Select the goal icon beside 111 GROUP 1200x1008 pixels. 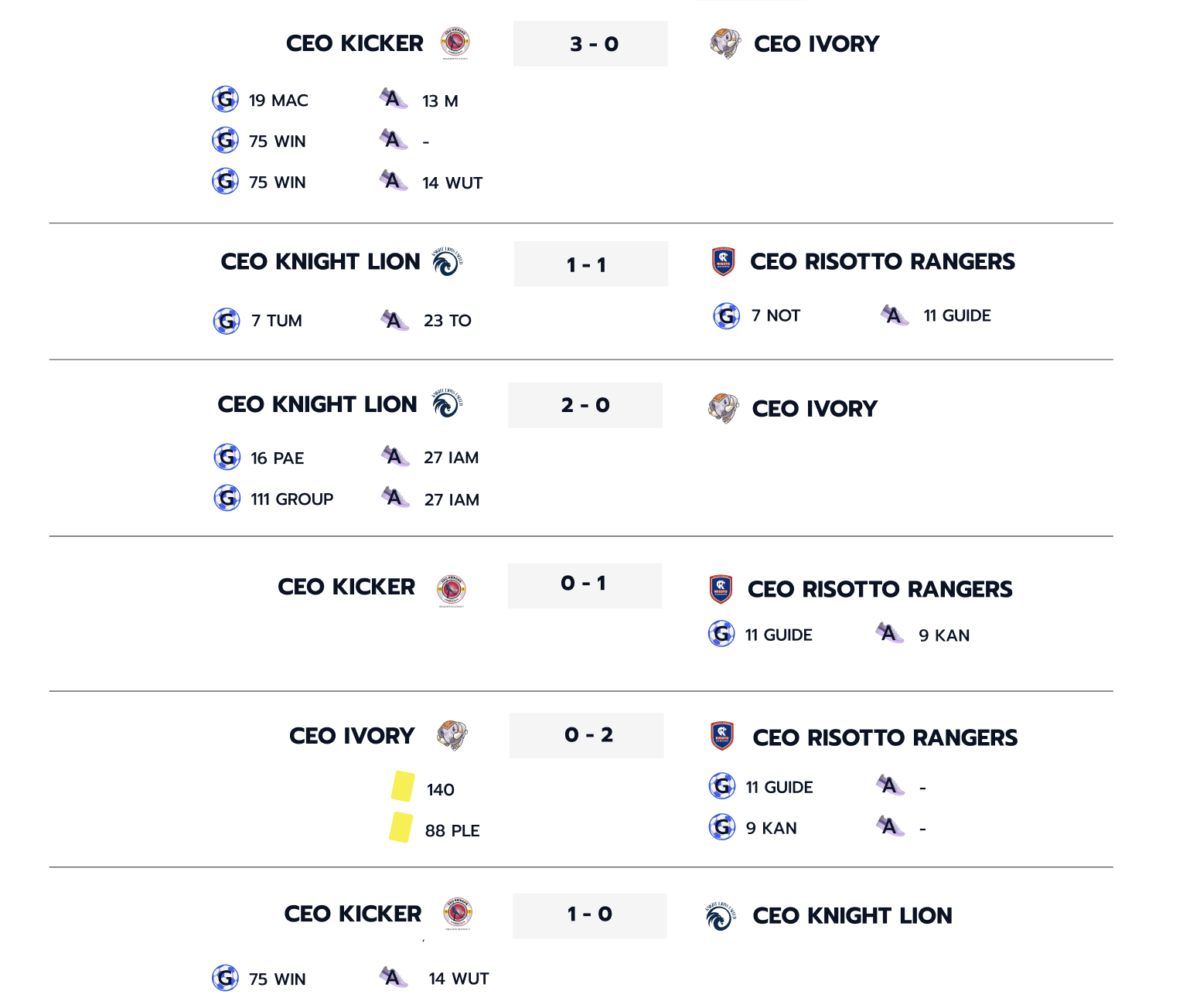[x=227, y=498]
